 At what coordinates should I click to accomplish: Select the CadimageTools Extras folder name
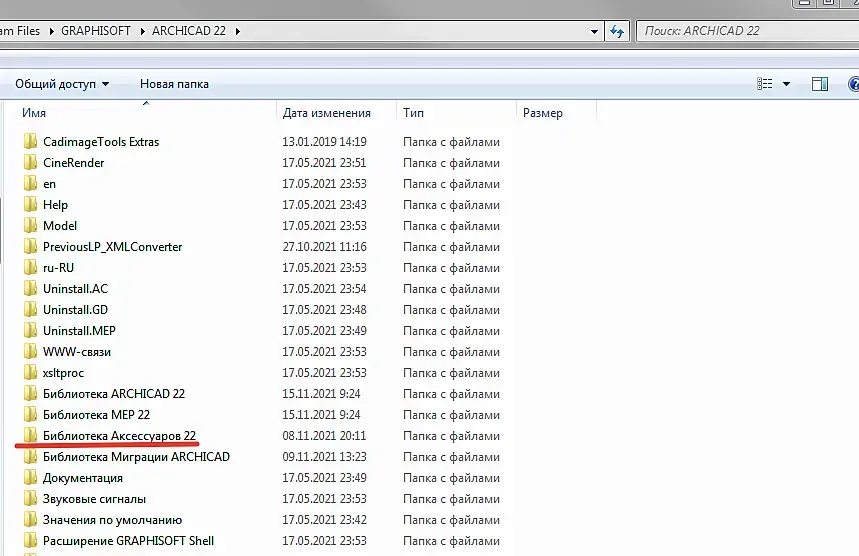click(101, 142)
